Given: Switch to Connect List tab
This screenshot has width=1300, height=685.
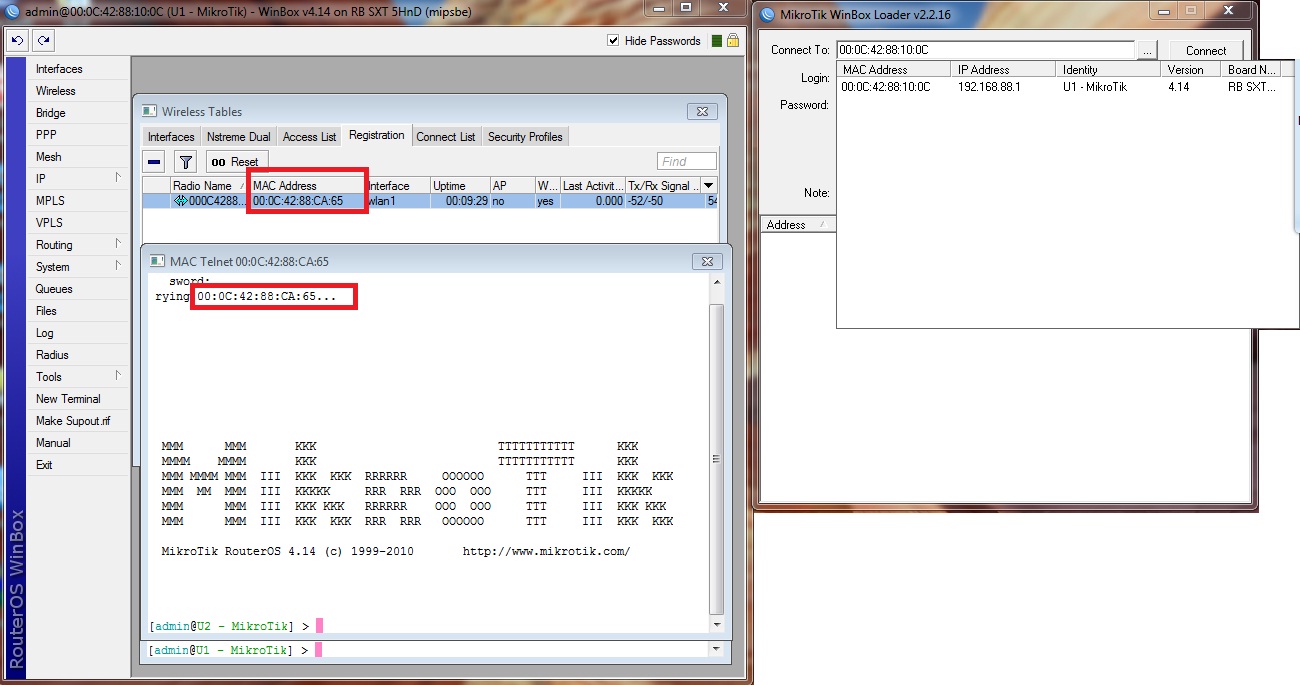Looking at the screenshot, I should tap(446, 137).
